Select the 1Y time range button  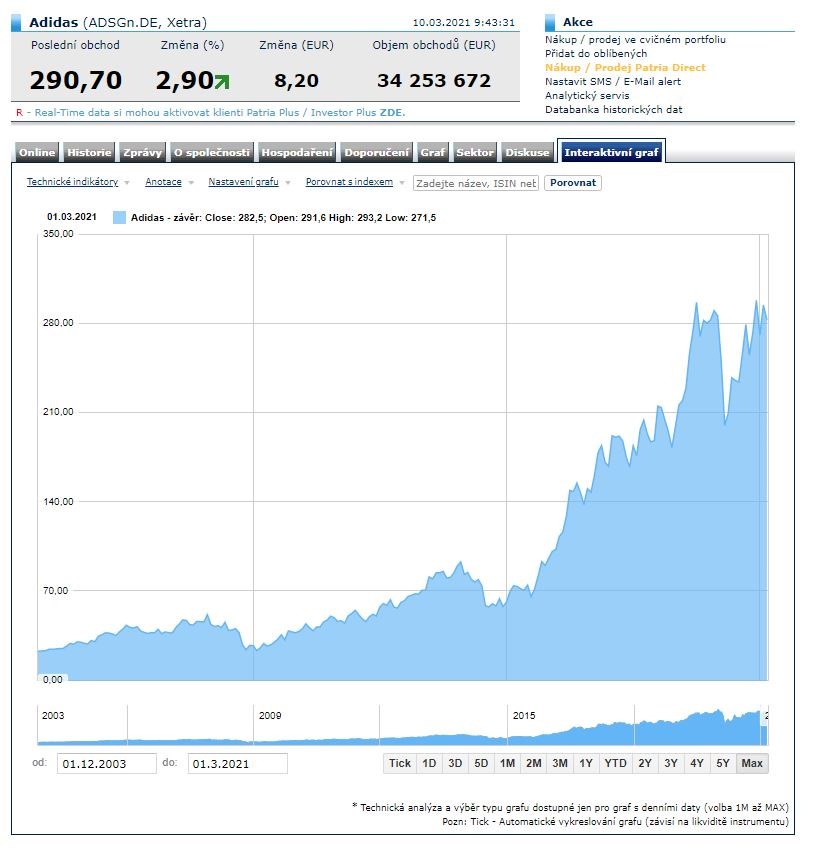586,763
